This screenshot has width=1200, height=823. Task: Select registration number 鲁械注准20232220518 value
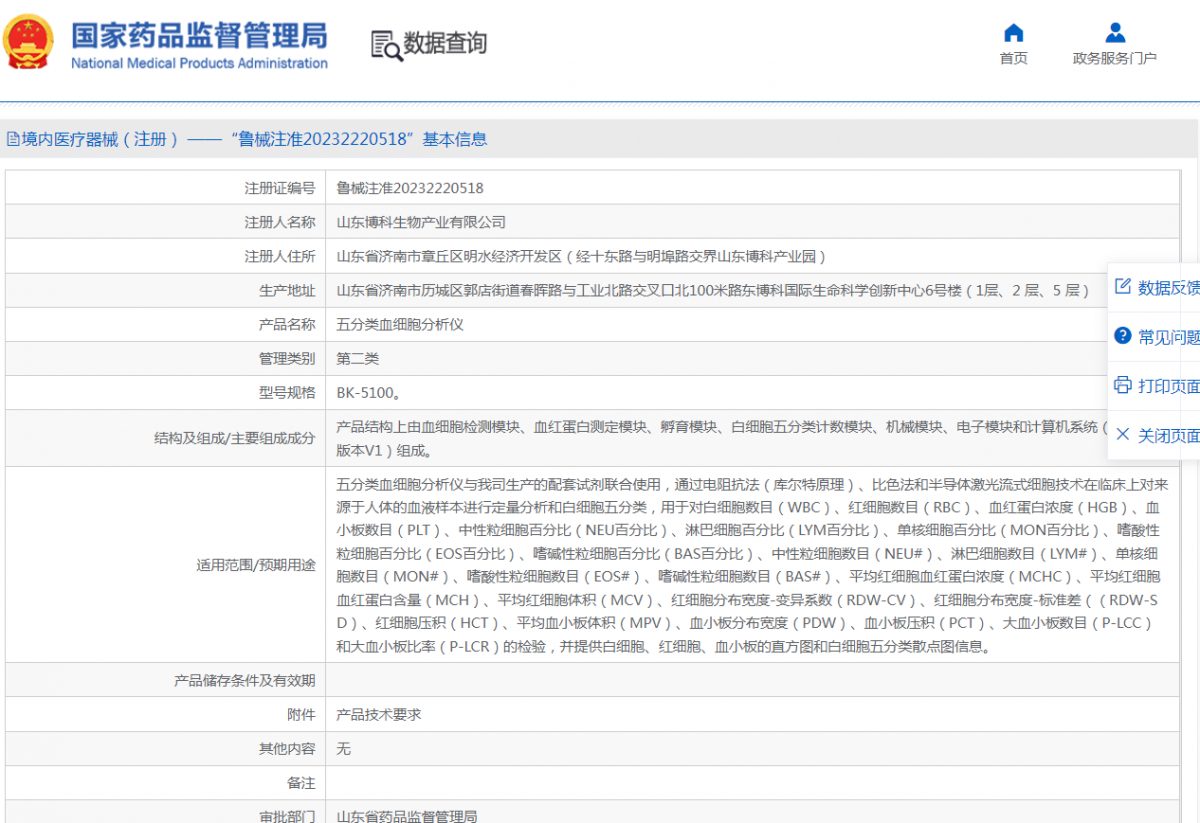410,188
